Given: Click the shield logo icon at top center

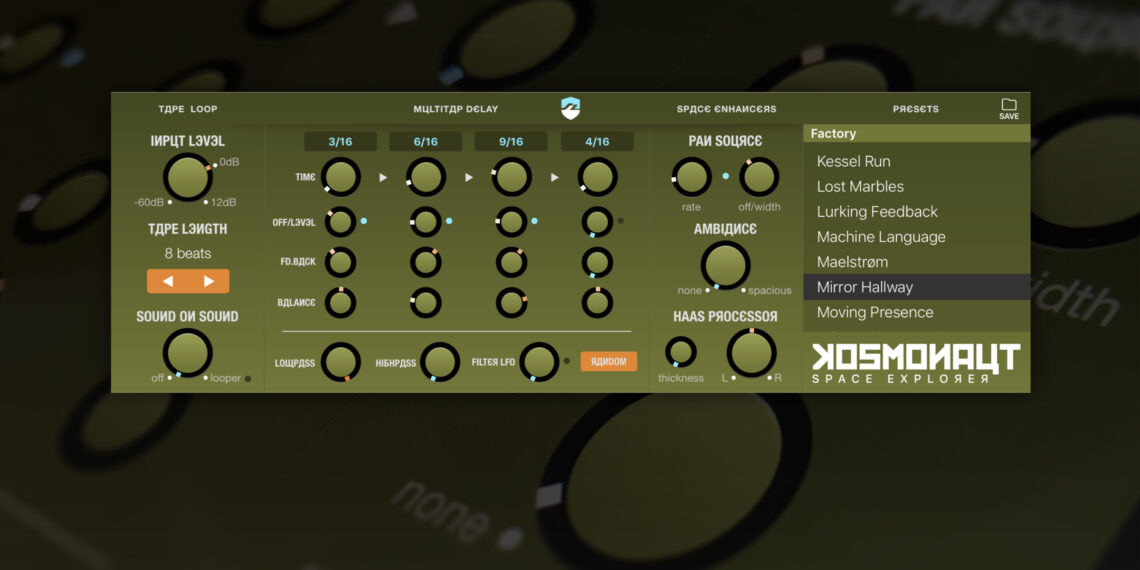Looking at the screenshot, I should (x=570, y=108).
